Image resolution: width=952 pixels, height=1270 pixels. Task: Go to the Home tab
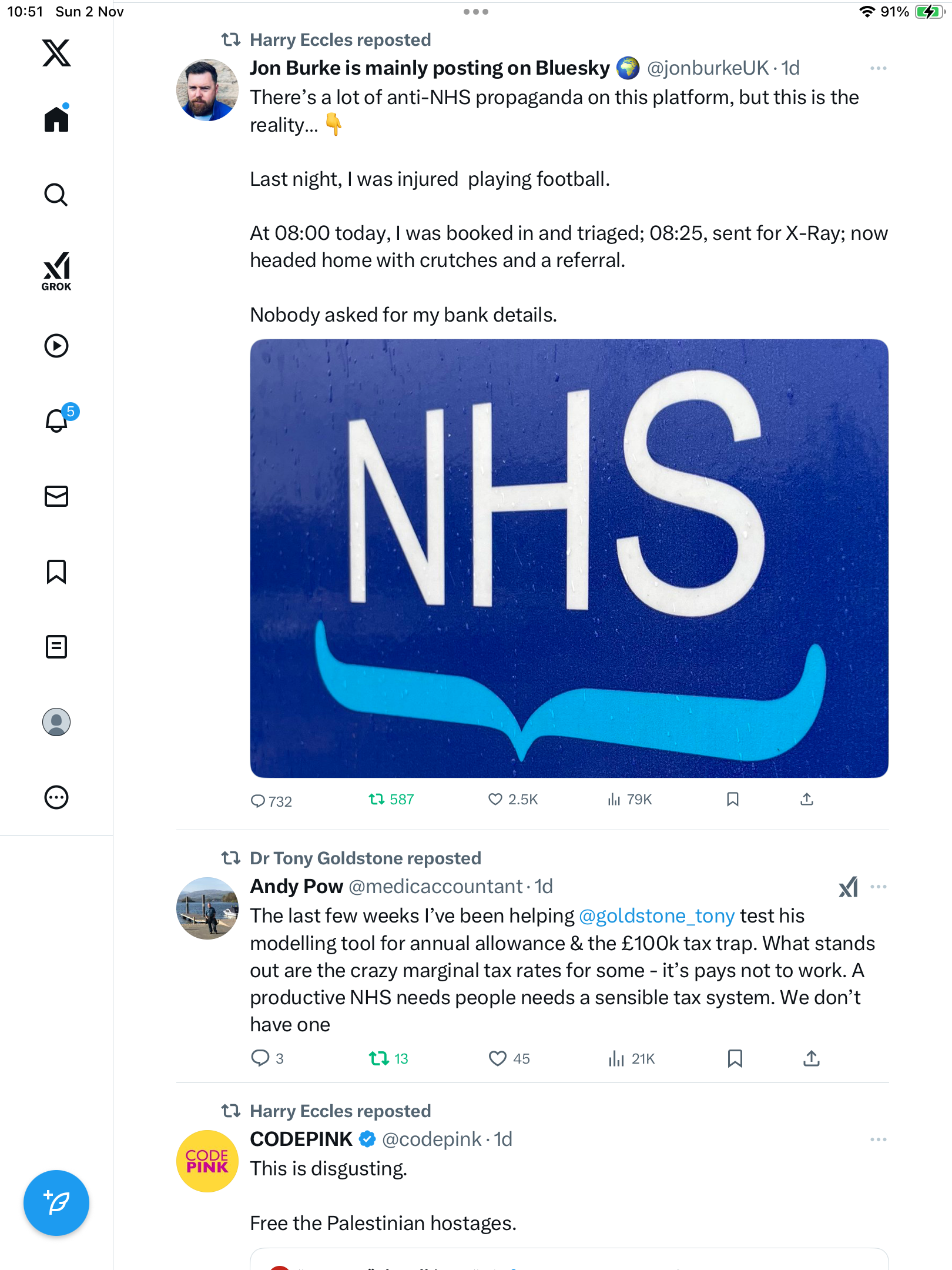click(x=56, y=119)
